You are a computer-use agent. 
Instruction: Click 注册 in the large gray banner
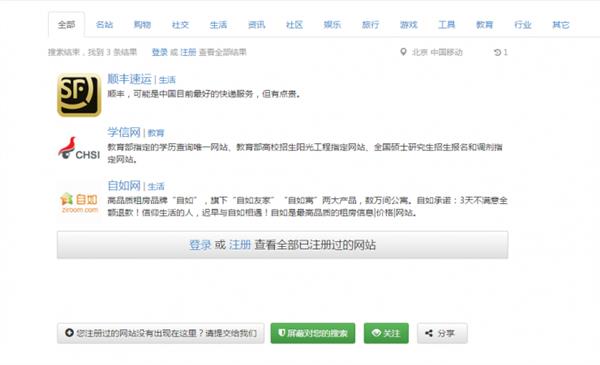coord(240,245)
